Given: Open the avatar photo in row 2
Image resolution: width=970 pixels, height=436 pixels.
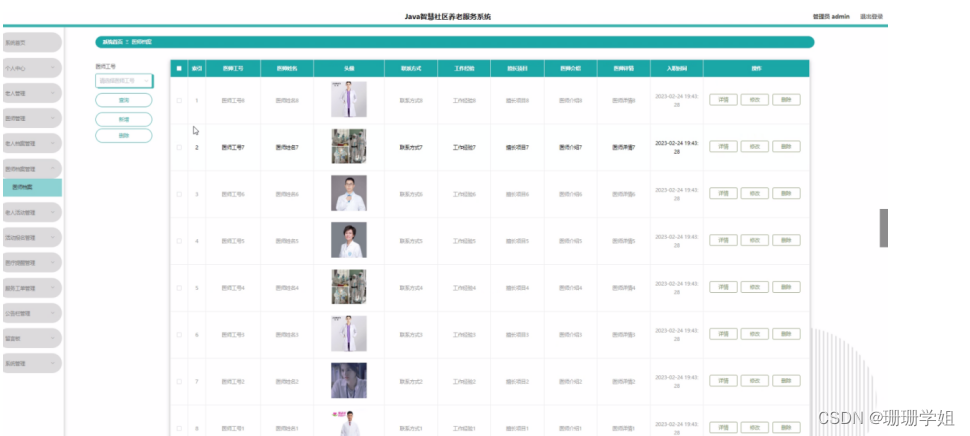Looking at the screenshot, I should click(349, 147).
